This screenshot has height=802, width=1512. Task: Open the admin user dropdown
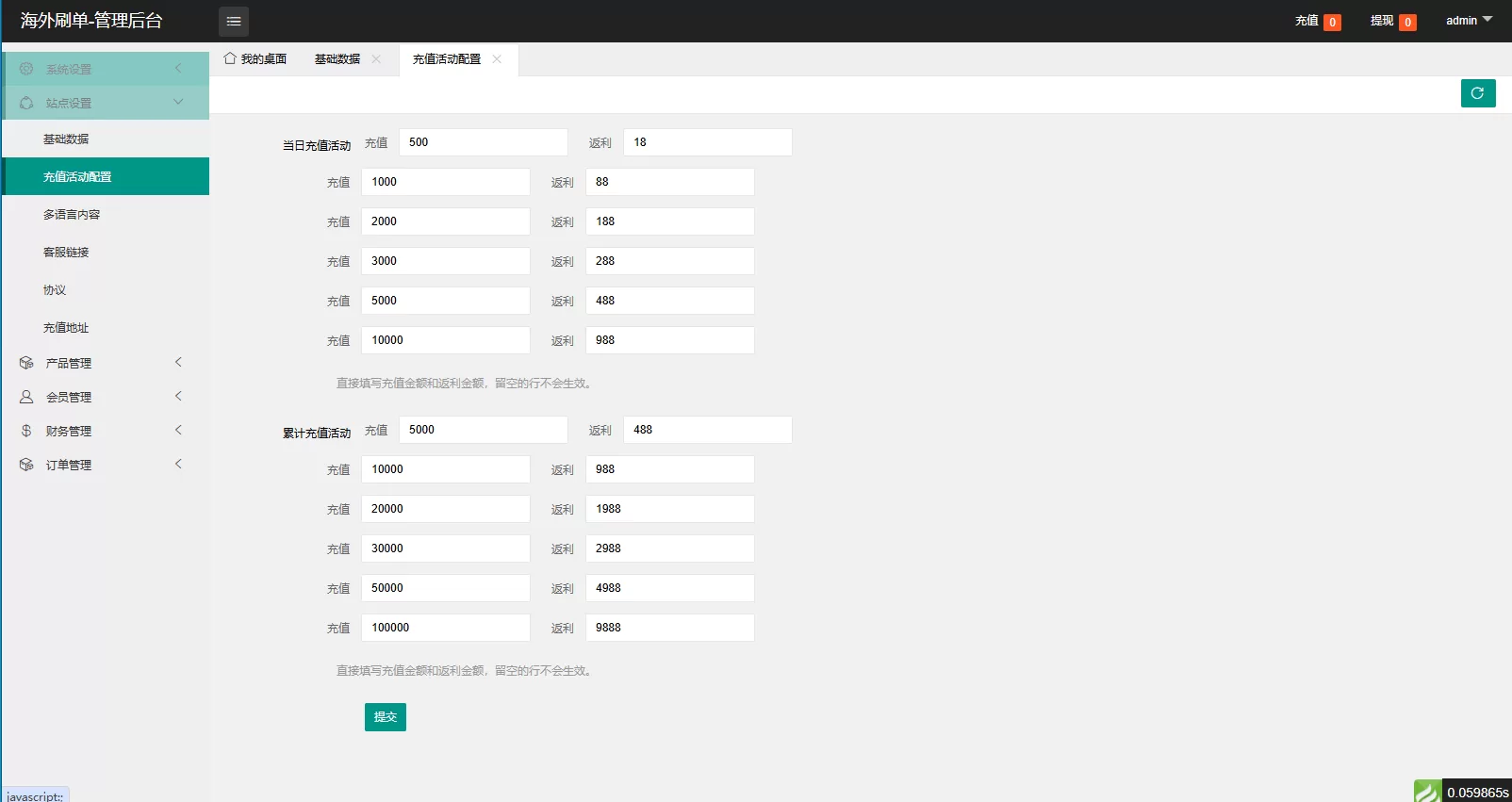tap(1469, 21)
